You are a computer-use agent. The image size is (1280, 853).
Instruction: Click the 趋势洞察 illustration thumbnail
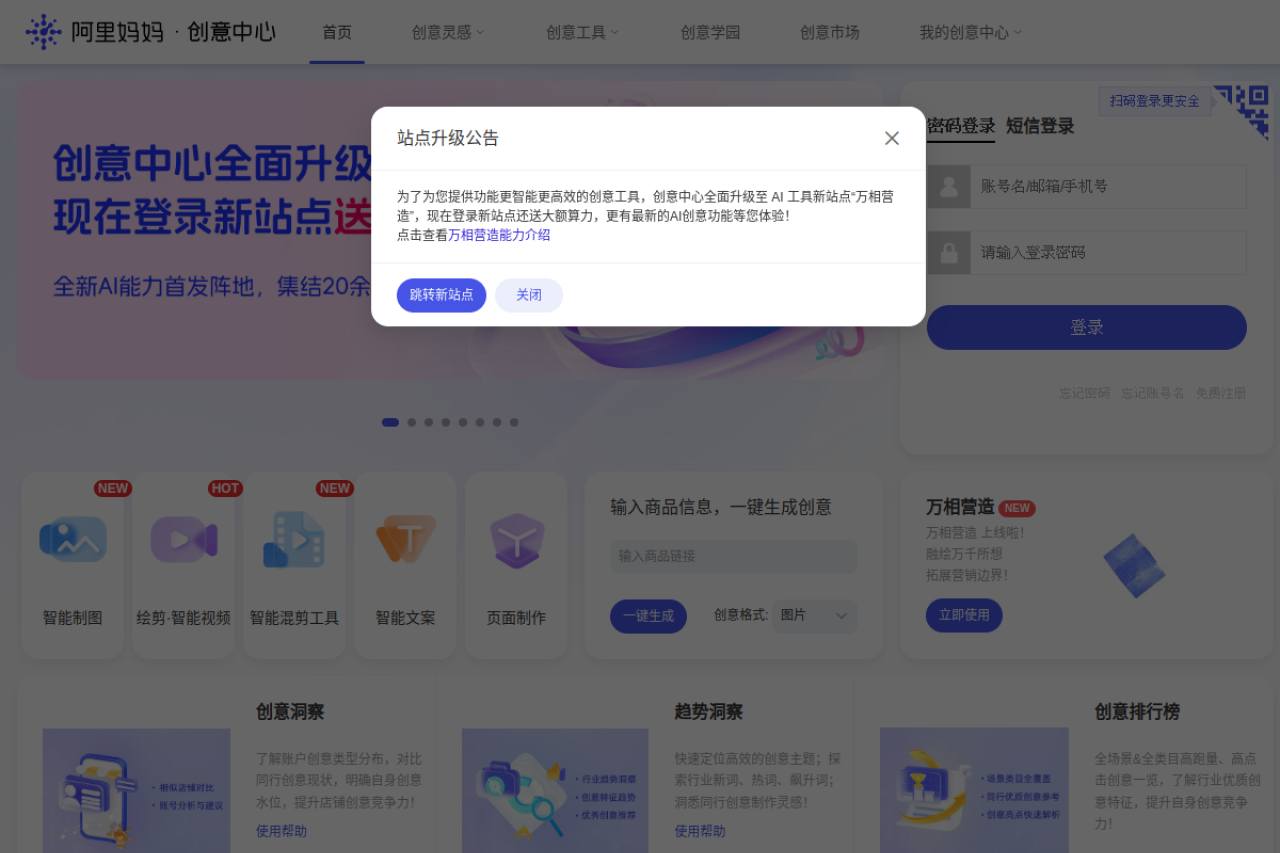[x=555, y=790]
